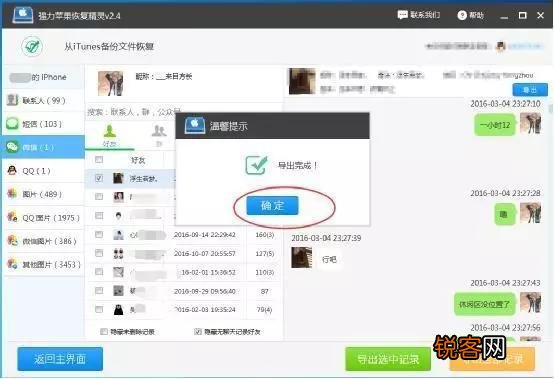Screen dimensions: 554x379
Task: Click the chat partner avatar in conversation header
Action: pyautogui.click(x=302, y=81)
